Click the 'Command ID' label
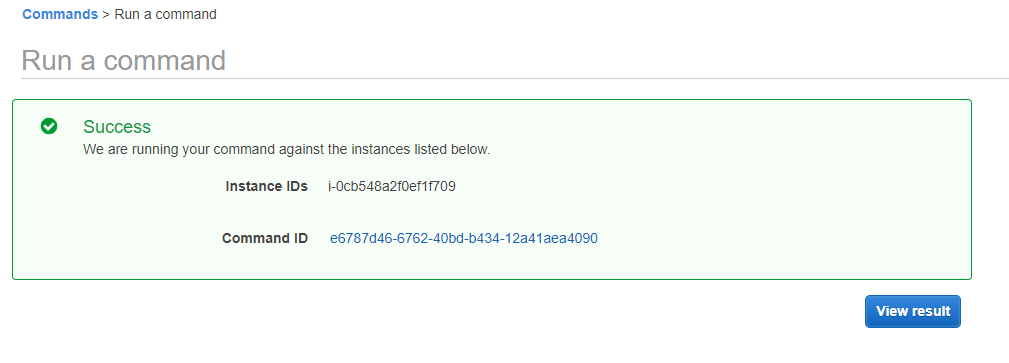The width and height of the screenshot is (1009, 363). click(x=265, y=238)
